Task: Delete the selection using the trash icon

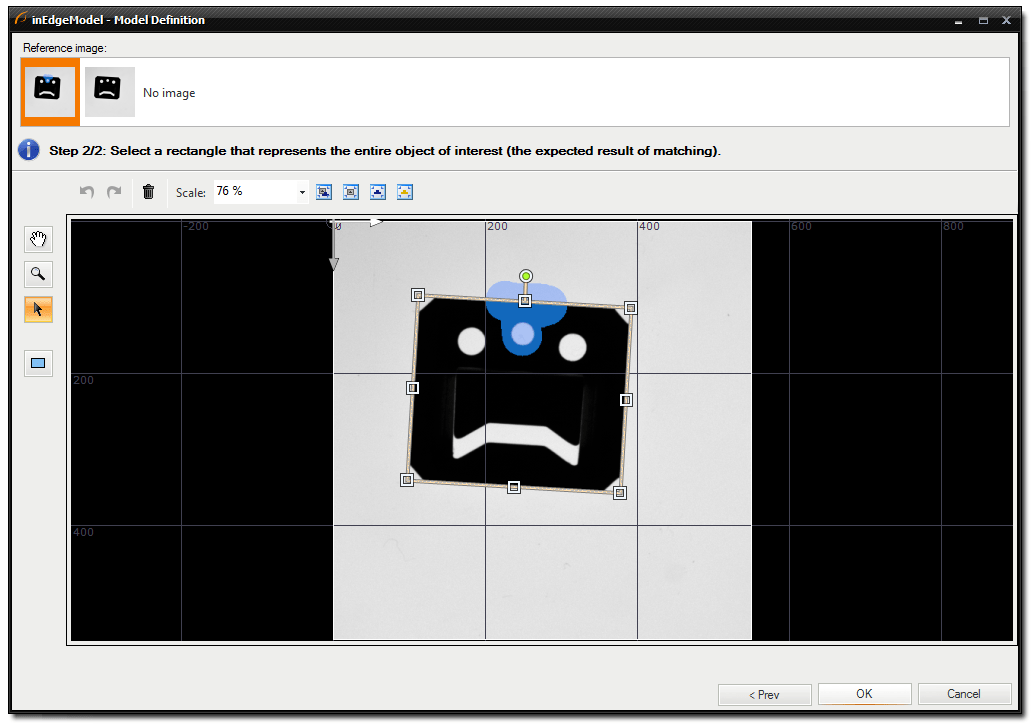Action: click(148, 191)
